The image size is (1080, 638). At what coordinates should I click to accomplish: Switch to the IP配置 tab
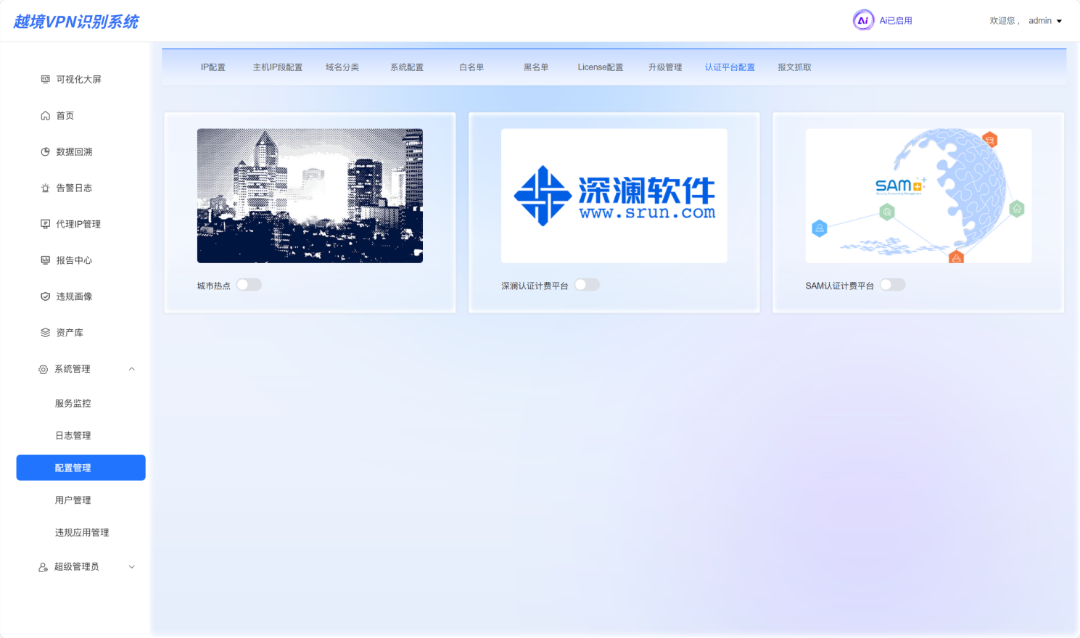[x=213, y=68]
